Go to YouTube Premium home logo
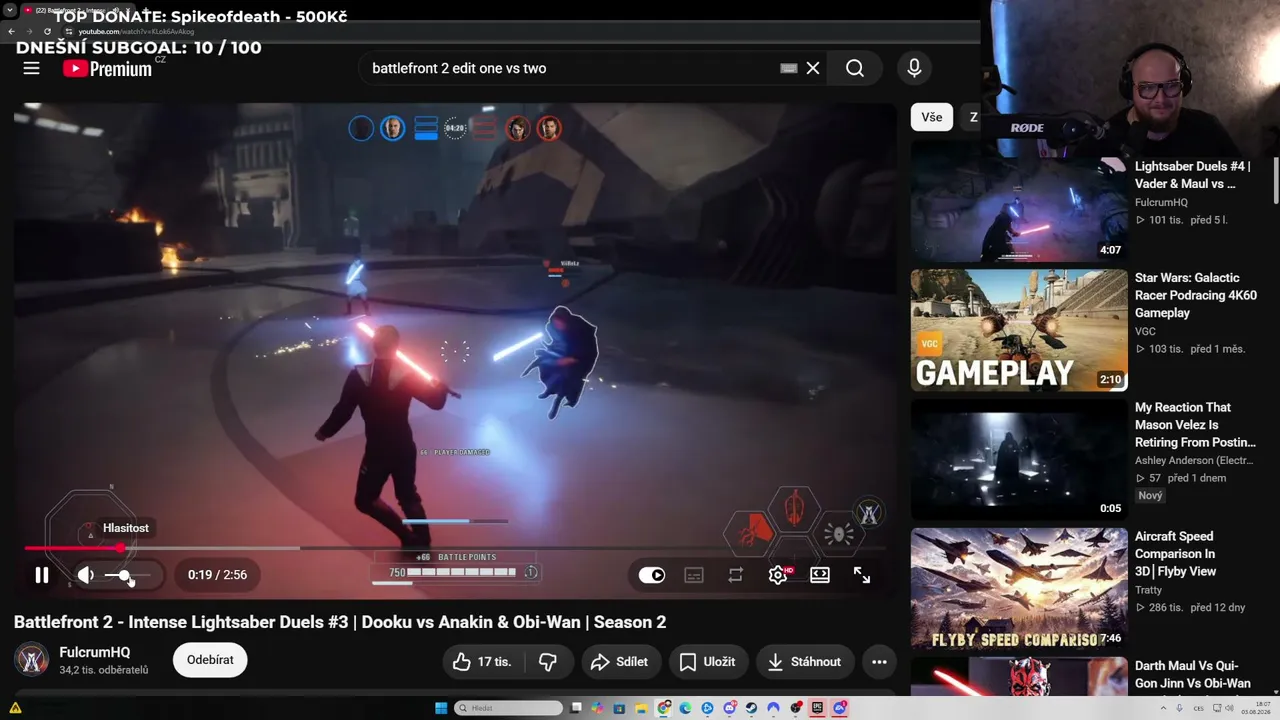The height and width of the screenshot is (720, 1280). (x=108, y=68)
